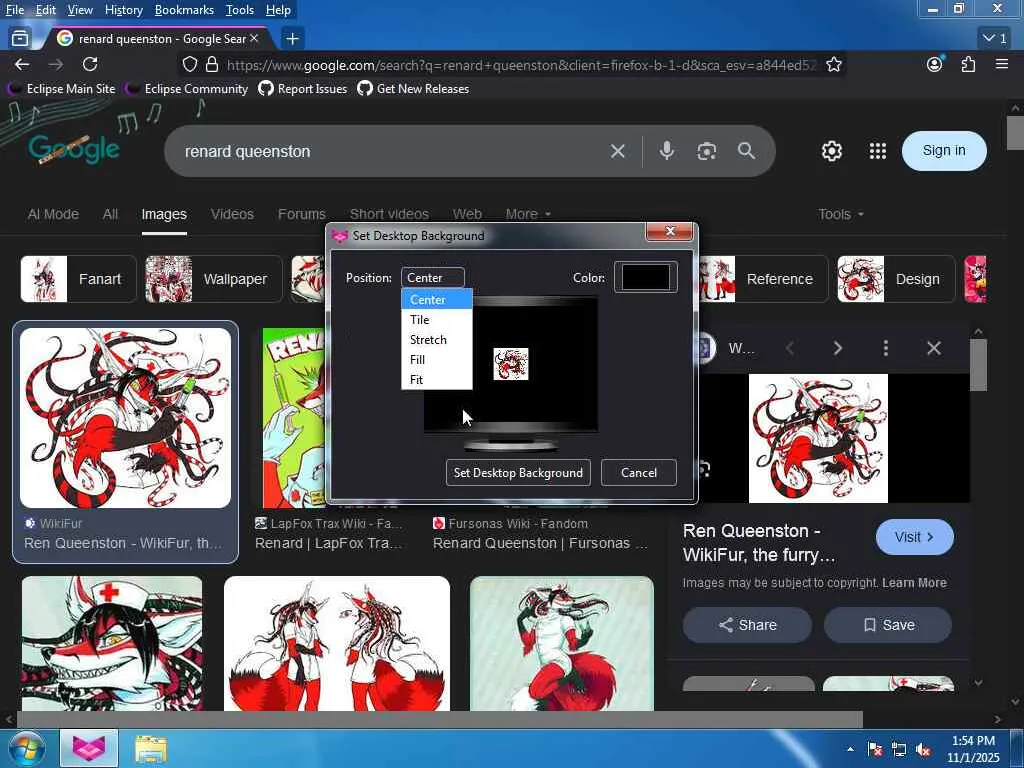Open the File menu
Viewport: 1024px width, 768px height.
[14, 10]
